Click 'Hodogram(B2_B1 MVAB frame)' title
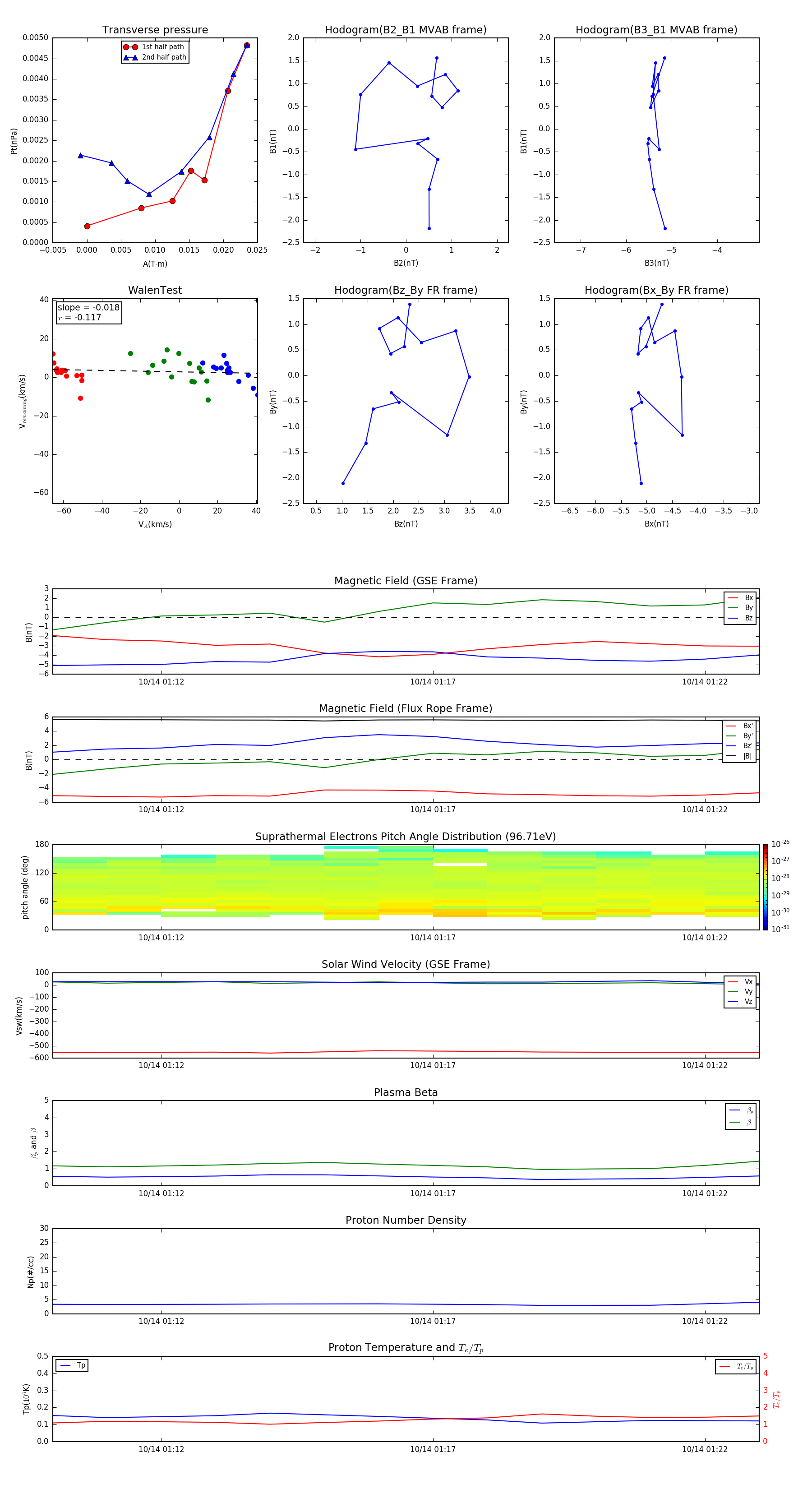This screenshot has width=812, height=1489. pos(406,30)
